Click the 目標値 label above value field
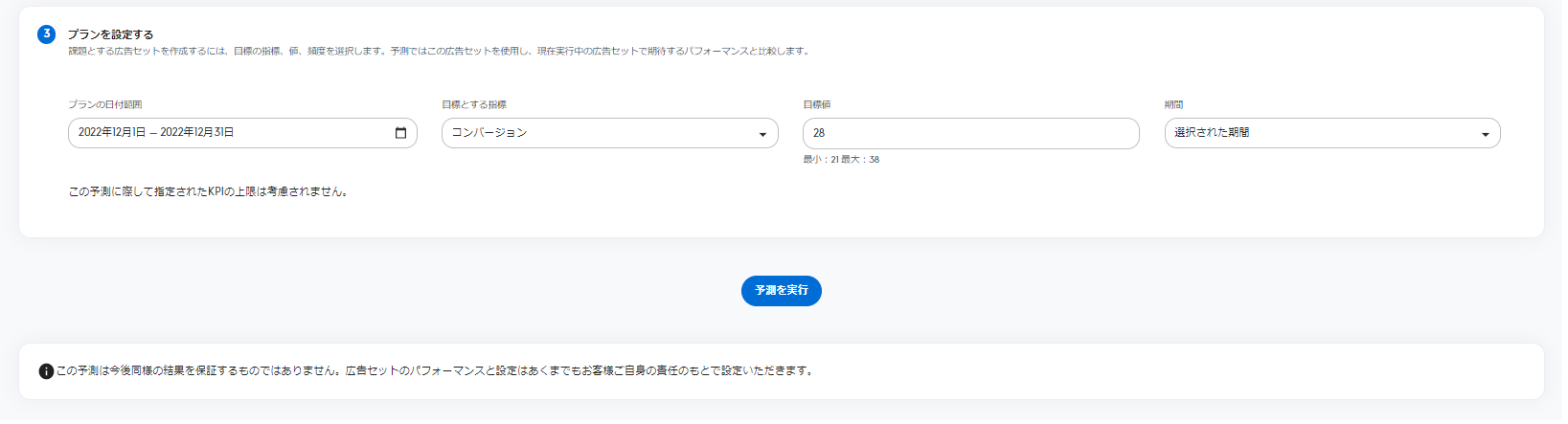Image resolution: width=1568 pixels, height=424 pixels. [817, 105]
